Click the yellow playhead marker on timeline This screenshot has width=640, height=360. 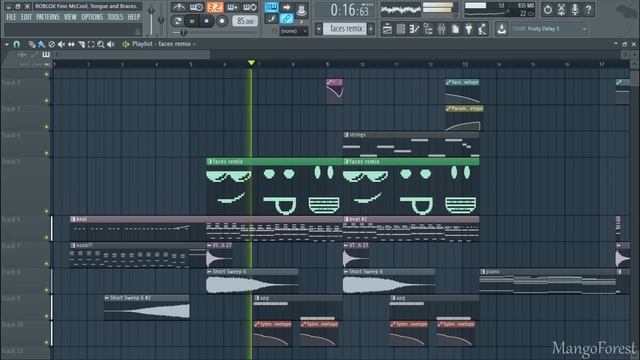click(251, 62)
